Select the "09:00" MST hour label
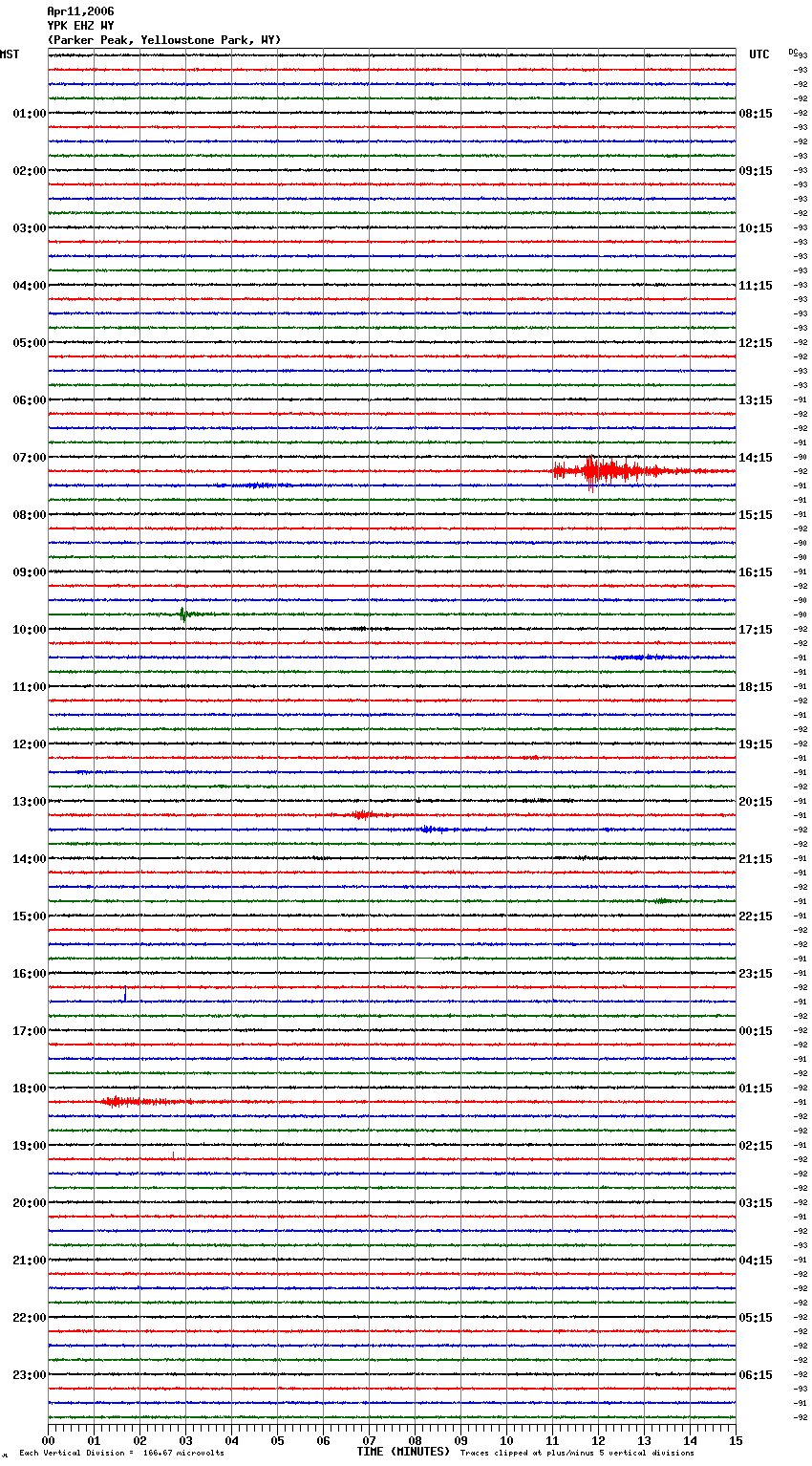Viewport: 812px width, 1466px height. [x=30, y=572]
